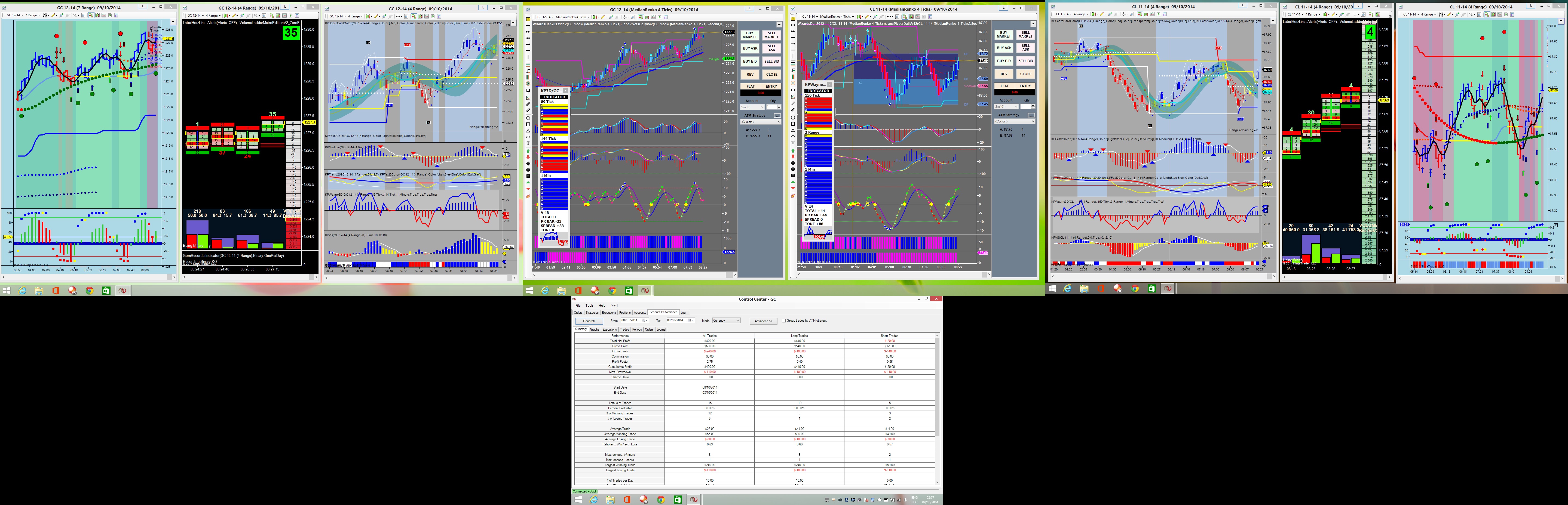Open ATM Strategy Custom dropdown in CL MedianRenko chart
Image resolution: width=1568 pixels, height=505 pixels.
[x=1015, y=121]
